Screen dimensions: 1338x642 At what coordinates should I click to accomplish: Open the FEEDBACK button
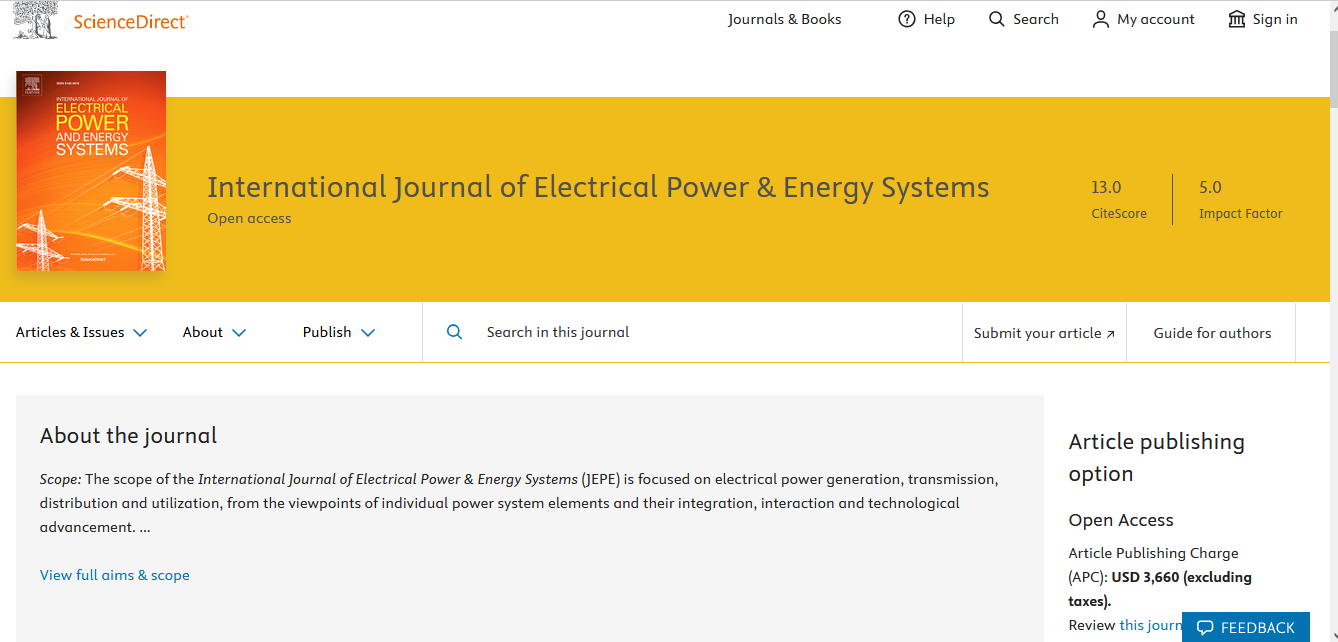[x=1246, y=627]
